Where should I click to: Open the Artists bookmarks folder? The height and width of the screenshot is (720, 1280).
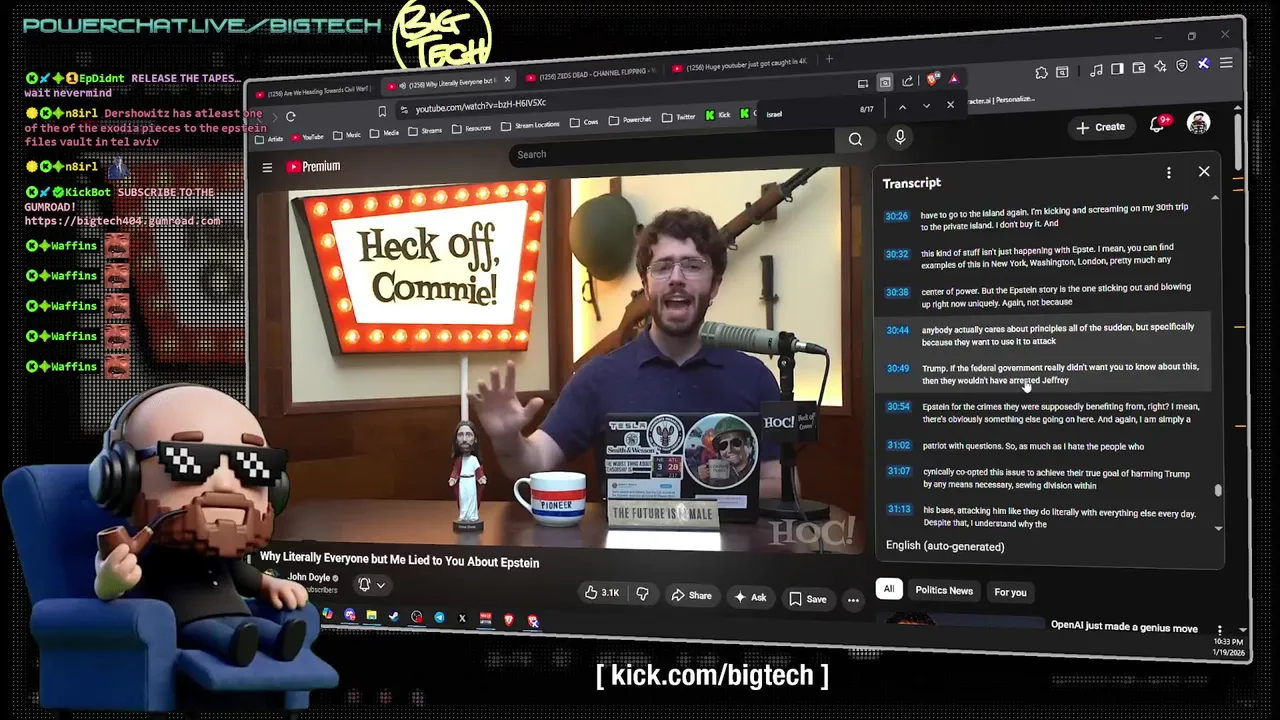269,139
